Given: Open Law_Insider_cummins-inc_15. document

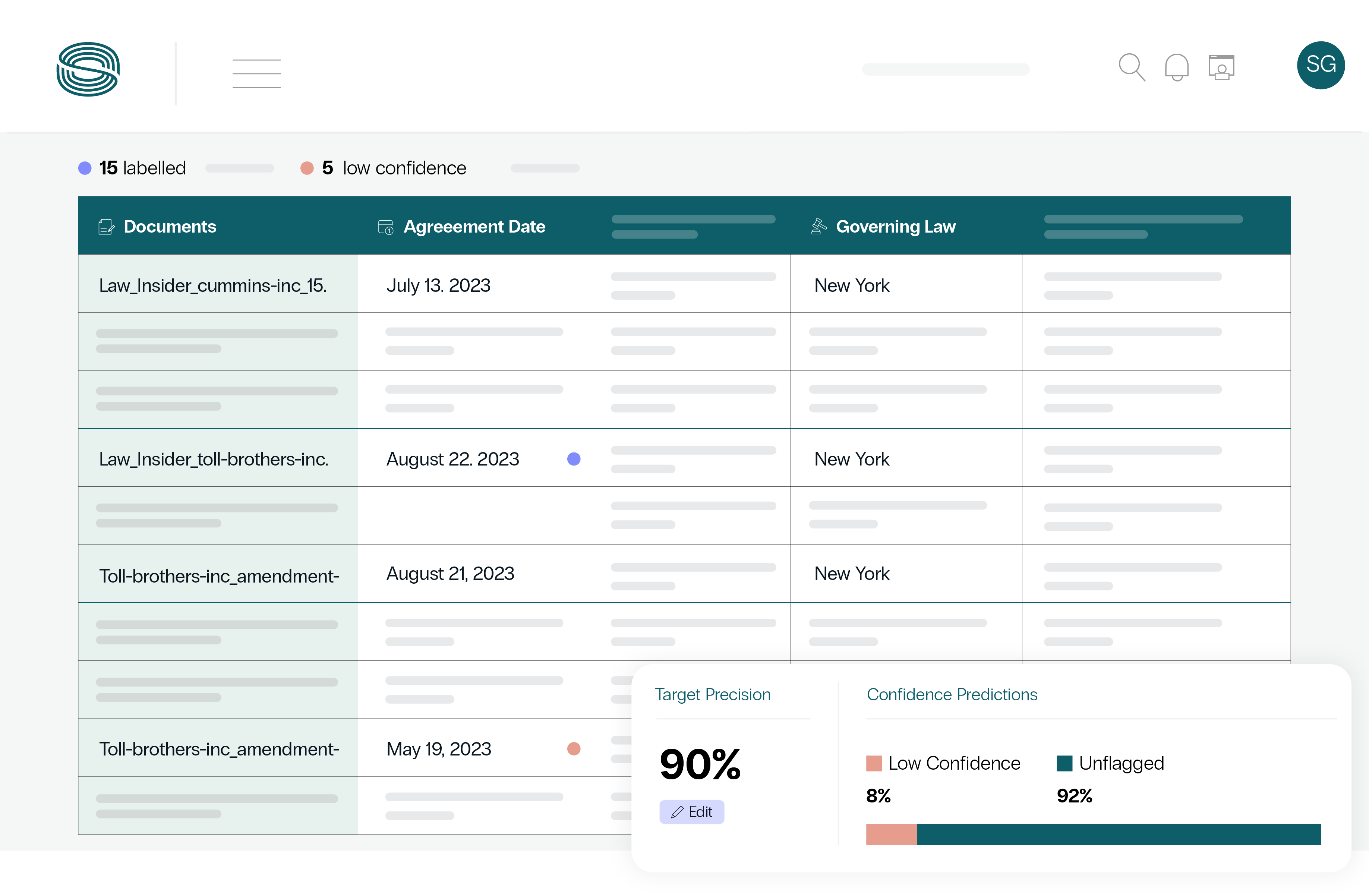Looking at the screenshot, I should 213,285.
